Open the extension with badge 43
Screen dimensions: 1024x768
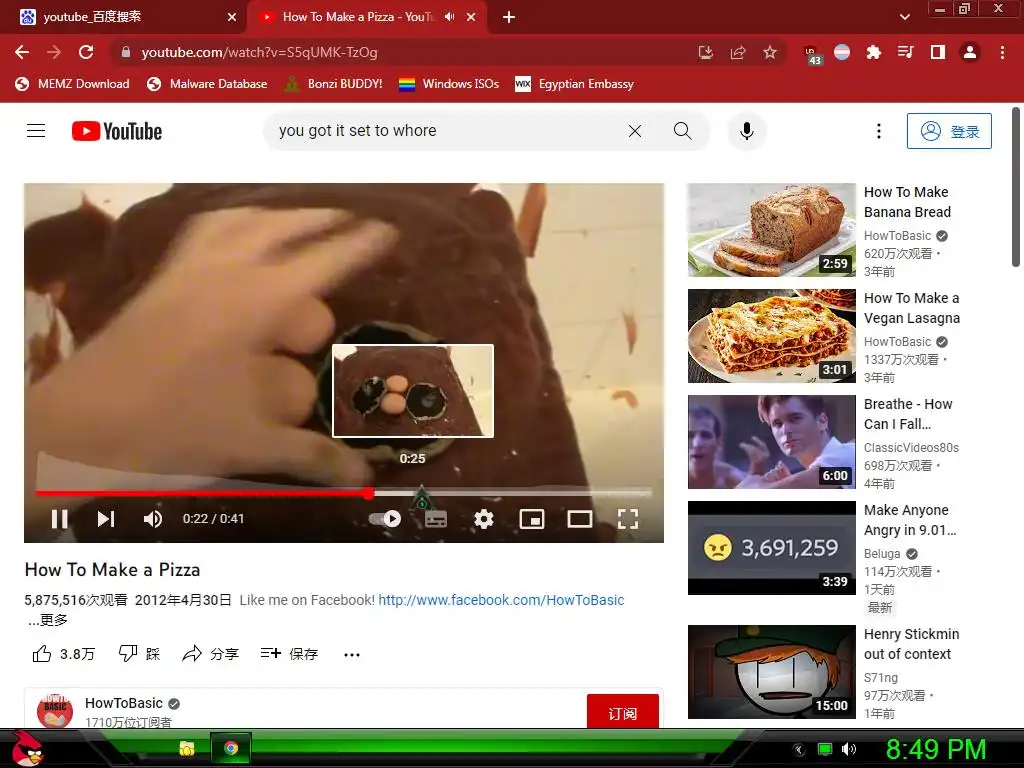pyautogui.click(x=812, y=54)
